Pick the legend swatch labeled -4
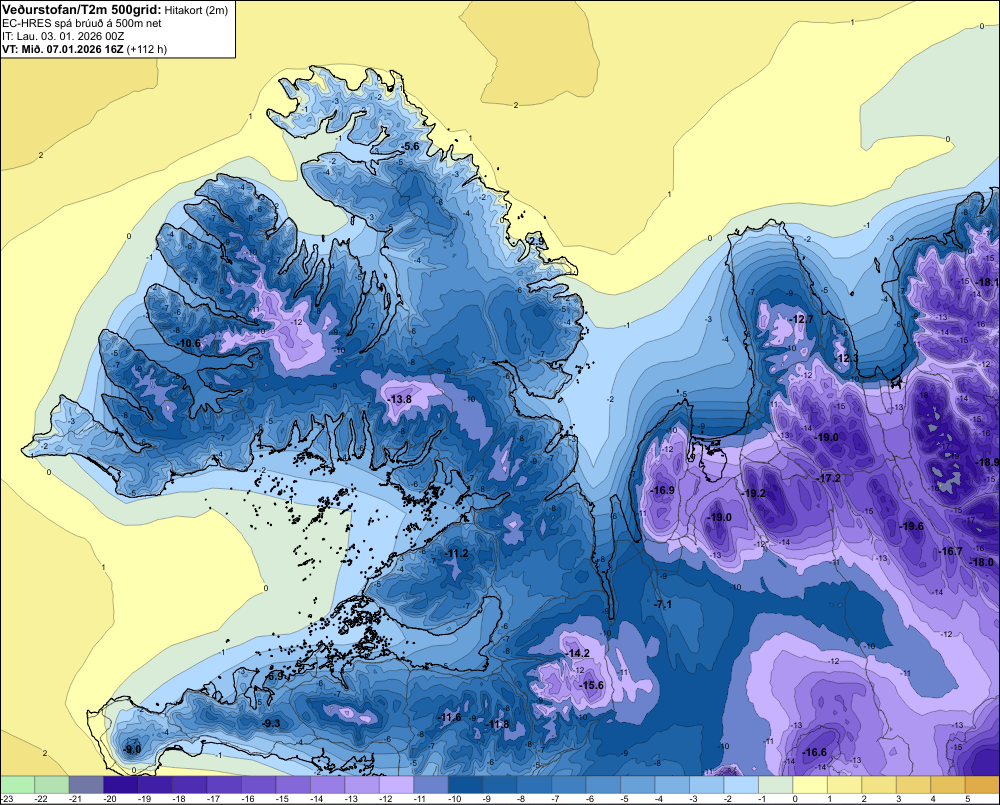The image size is (1000, 805). tap(672, 784)
